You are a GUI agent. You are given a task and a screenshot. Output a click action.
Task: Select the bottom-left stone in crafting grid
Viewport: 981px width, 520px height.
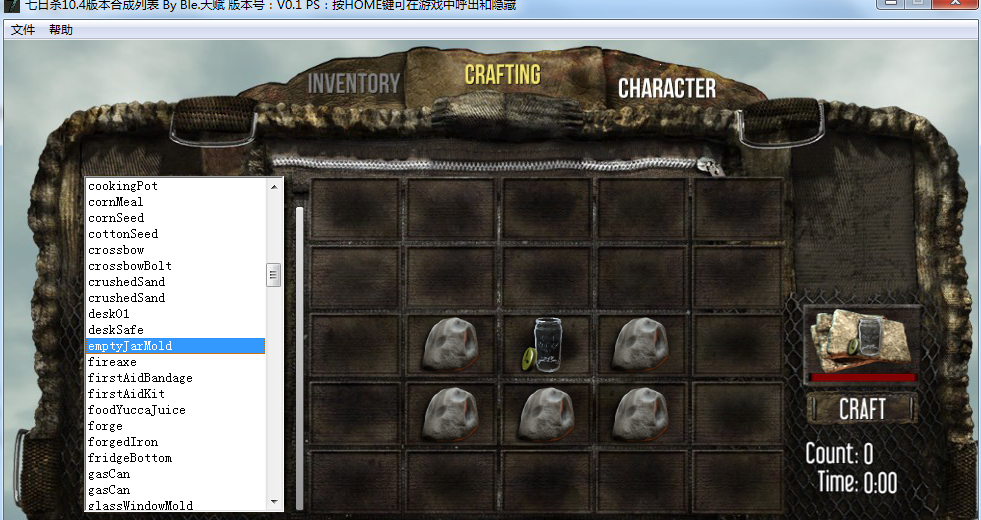pos(451,412)
